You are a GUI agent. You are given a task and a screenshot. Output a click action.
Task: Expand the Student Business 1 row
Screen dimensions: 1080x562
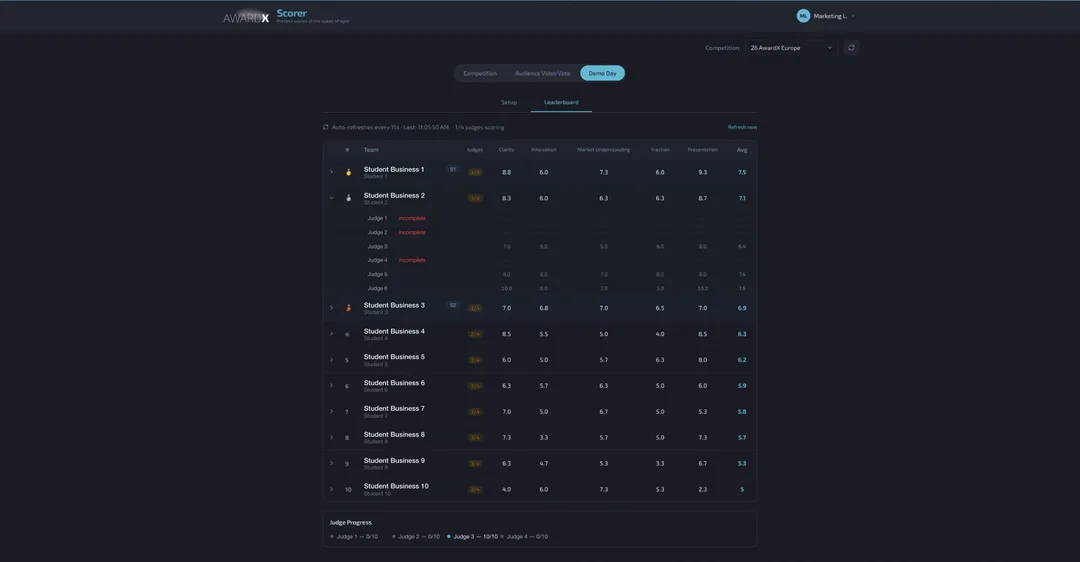pos(331,172)
